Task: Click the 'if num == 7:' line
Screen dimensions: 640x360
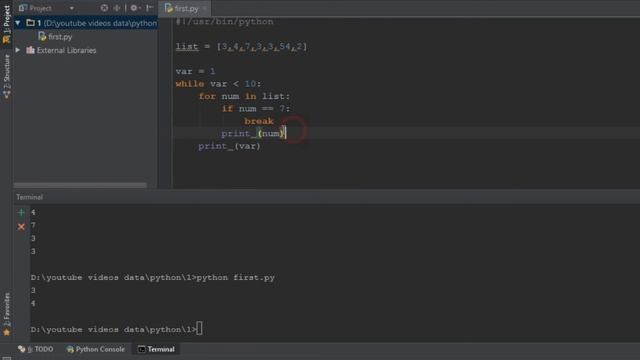Action: pyautogui.click(x=256, y=109)
